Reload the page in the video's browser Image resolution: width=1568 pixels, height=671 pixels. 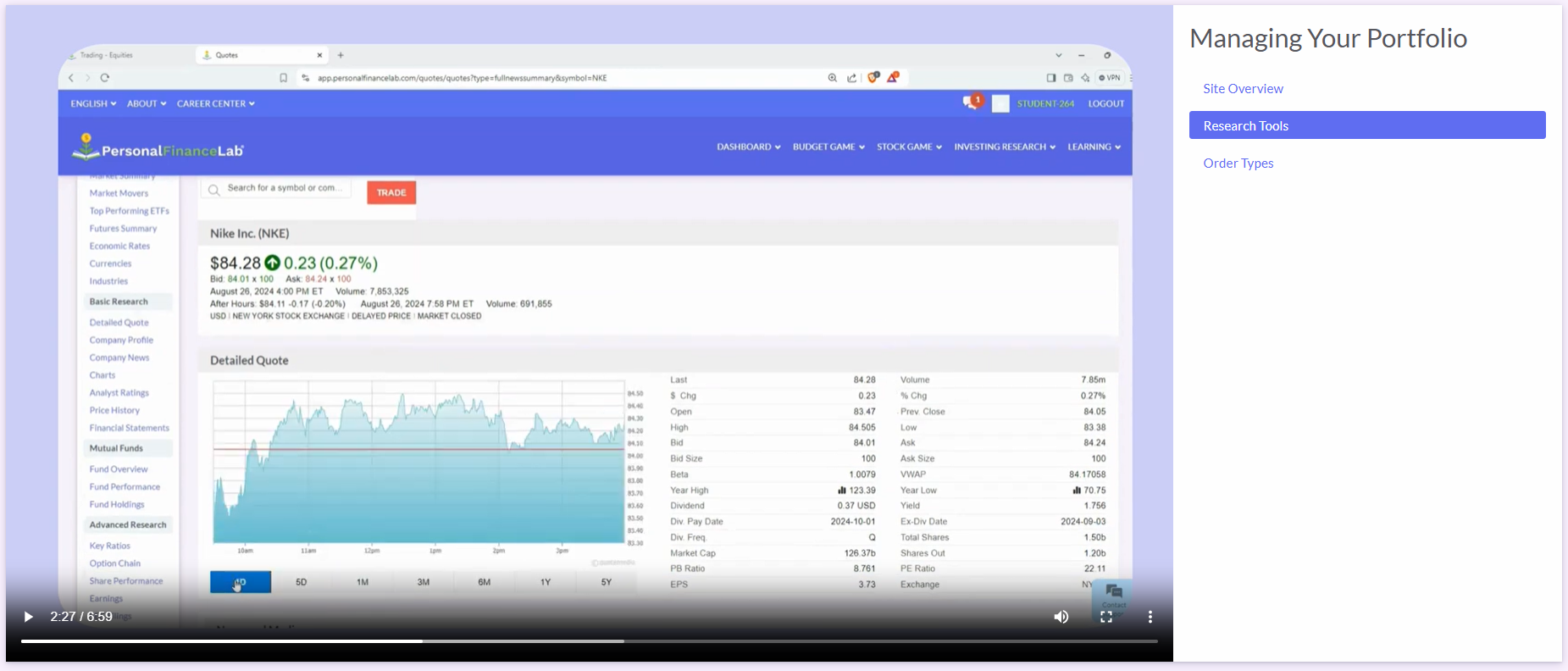105,78
